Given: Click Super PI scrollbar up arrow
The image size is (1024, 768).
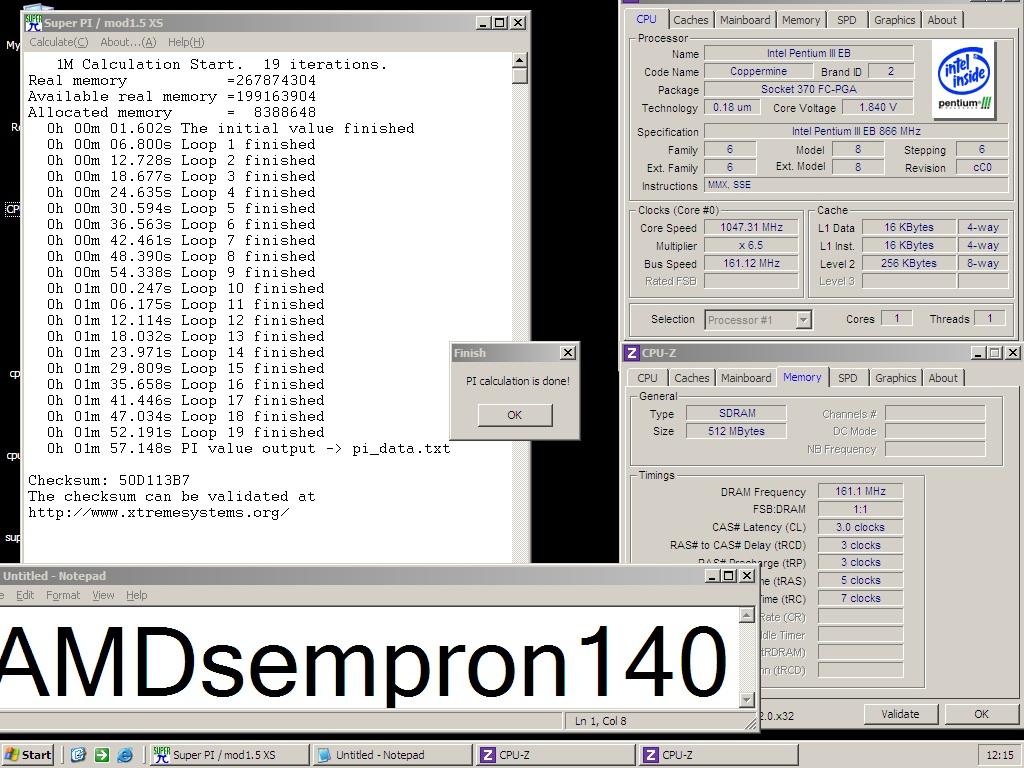Looking at the screenshot, I should click(x=520, y=61).
